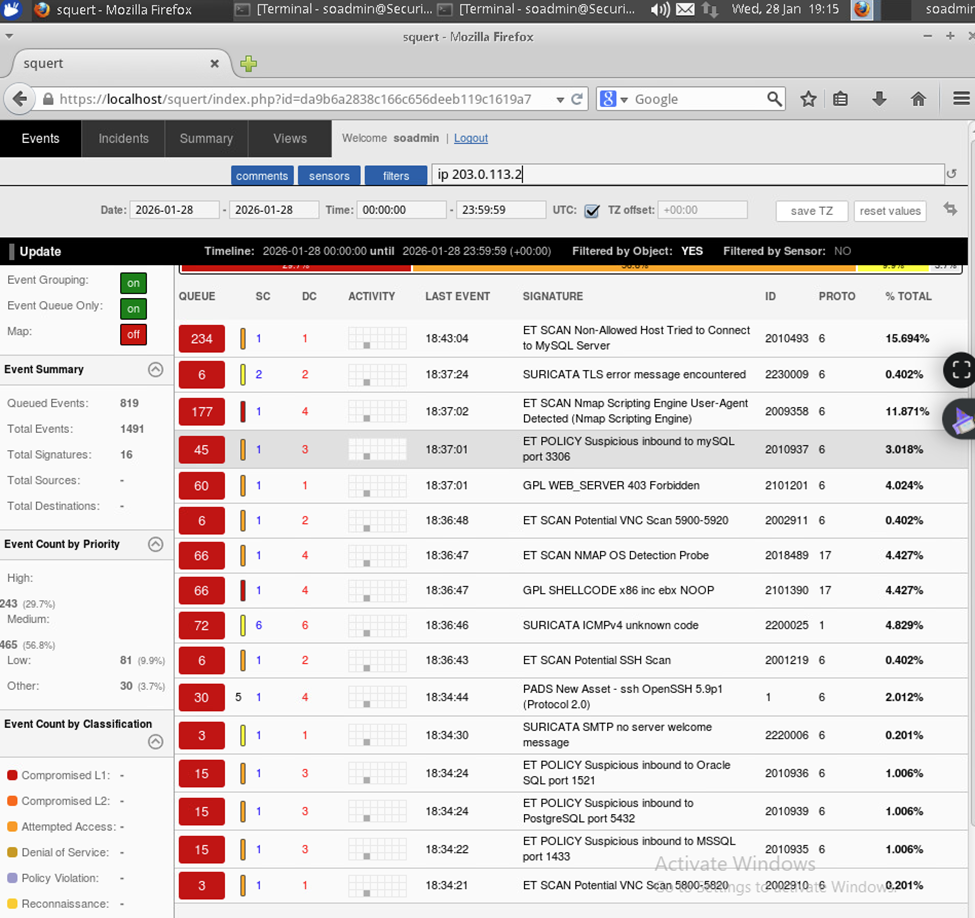This screenshot has height=918, width=975.
Task: Click the end Time field 23:59:59
Action: pos(501,210)
